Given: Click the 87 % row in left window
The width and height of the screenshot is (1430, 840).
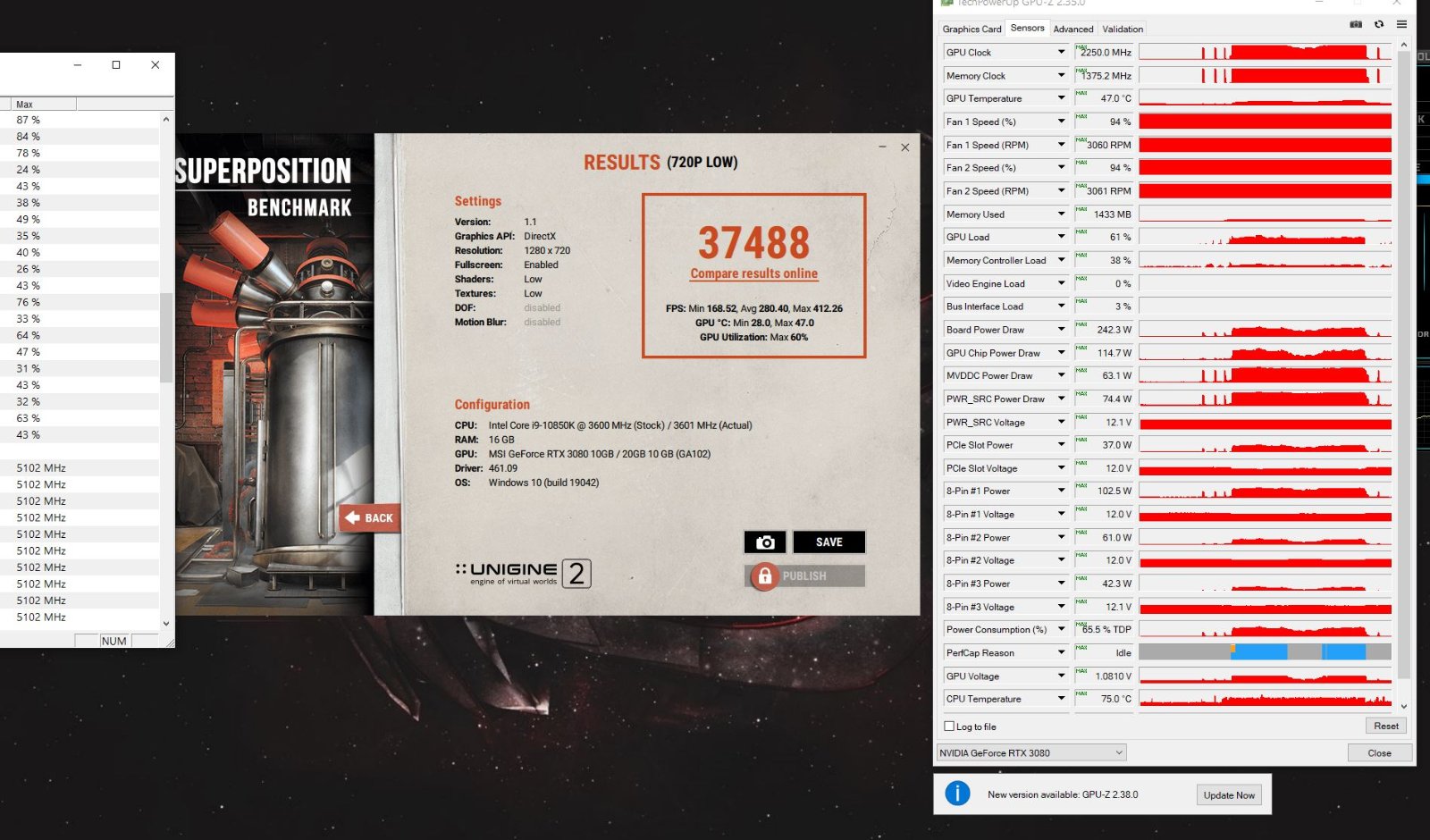Looking at the screenshot, I should pos(80,120).
